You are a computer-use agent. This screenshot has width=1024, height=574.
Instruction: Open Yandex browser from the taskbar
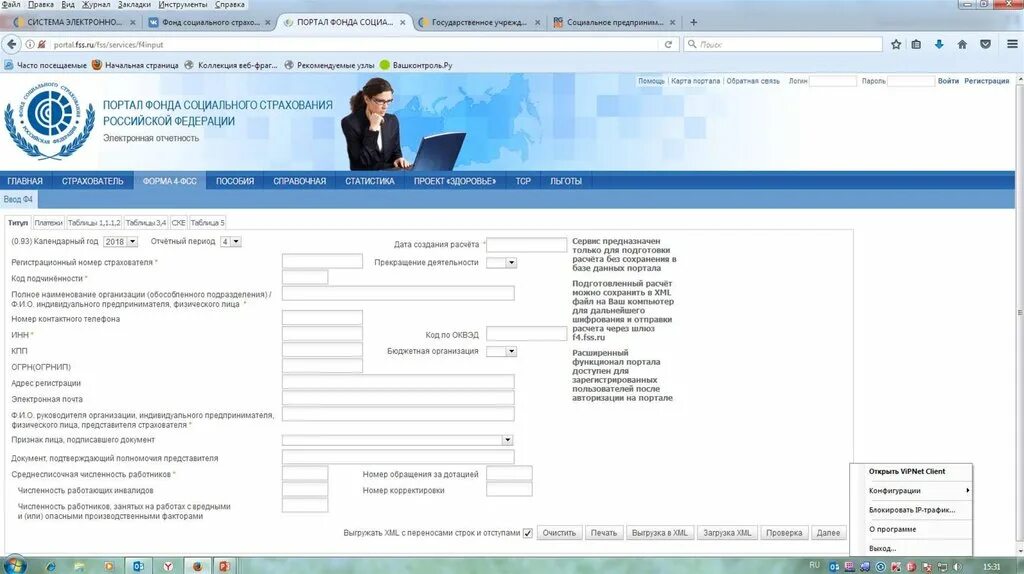[168, 566]
